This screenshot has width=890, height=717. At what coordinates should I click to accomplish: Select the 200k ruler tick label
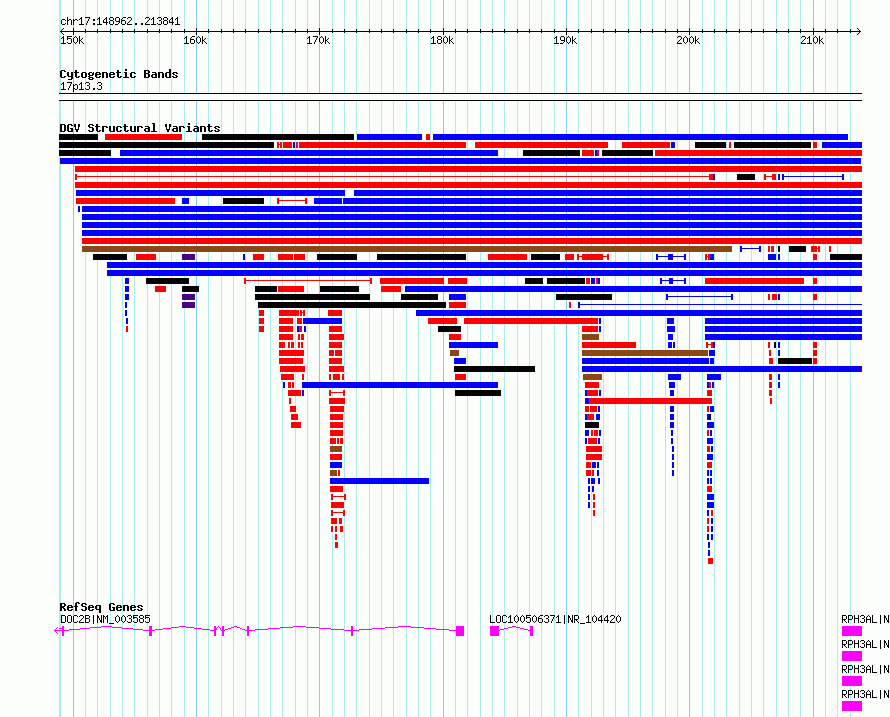689,40
